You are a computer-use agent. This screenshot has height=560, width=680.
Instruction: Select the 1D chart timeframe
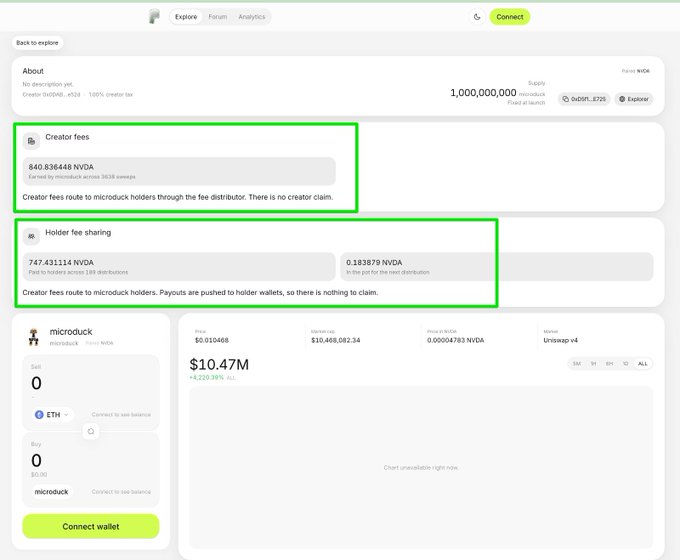[x=625, y=364]
